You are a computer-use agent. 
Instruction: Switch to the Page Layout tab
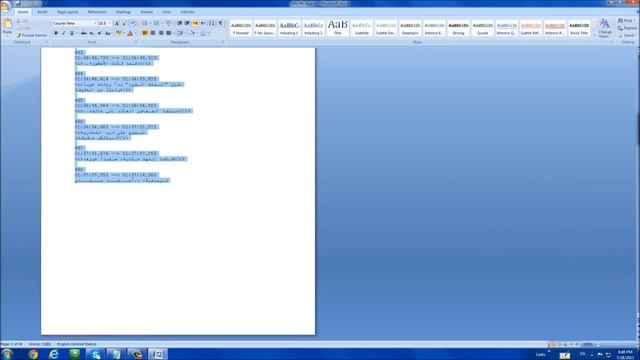click(x=67, y=12)
